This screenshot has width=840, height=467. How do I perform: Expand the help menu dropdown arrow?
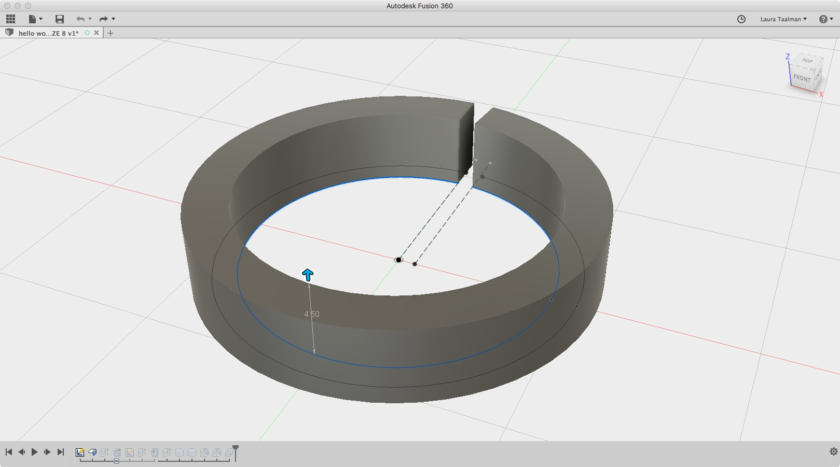click(831, 19)
